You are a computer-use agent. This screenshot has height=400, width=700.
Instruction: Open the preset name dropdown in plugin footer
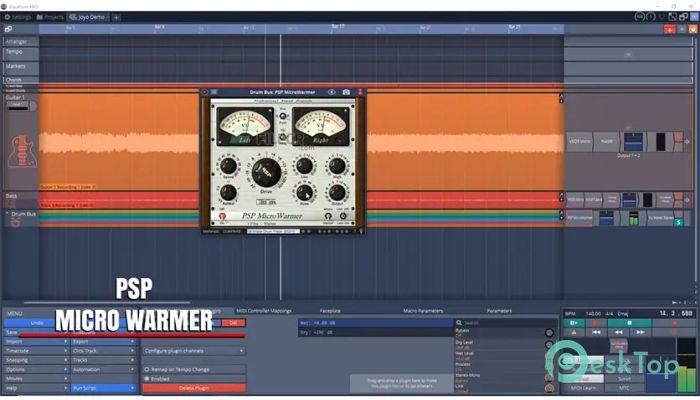tap(272, 231)
